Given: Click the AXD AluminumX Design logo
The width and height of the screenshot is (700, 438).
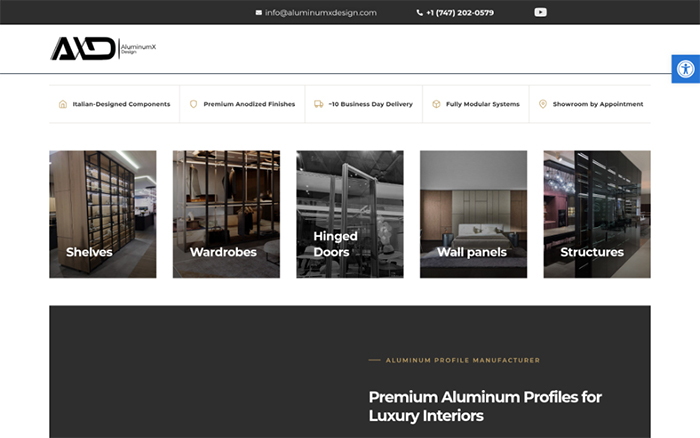Looking at the screenshot, I should (103, 48).
